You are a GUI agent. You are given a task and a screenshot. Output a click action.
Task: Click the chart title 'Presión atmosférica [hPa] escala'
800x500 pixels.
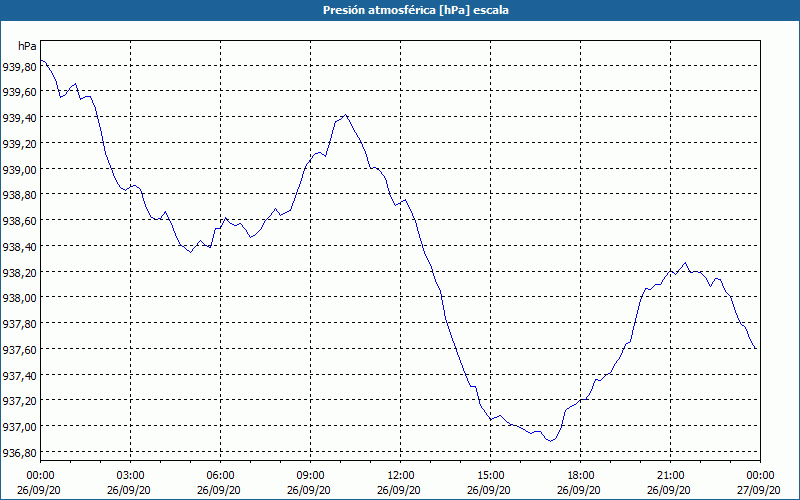(x=415, y=10)
